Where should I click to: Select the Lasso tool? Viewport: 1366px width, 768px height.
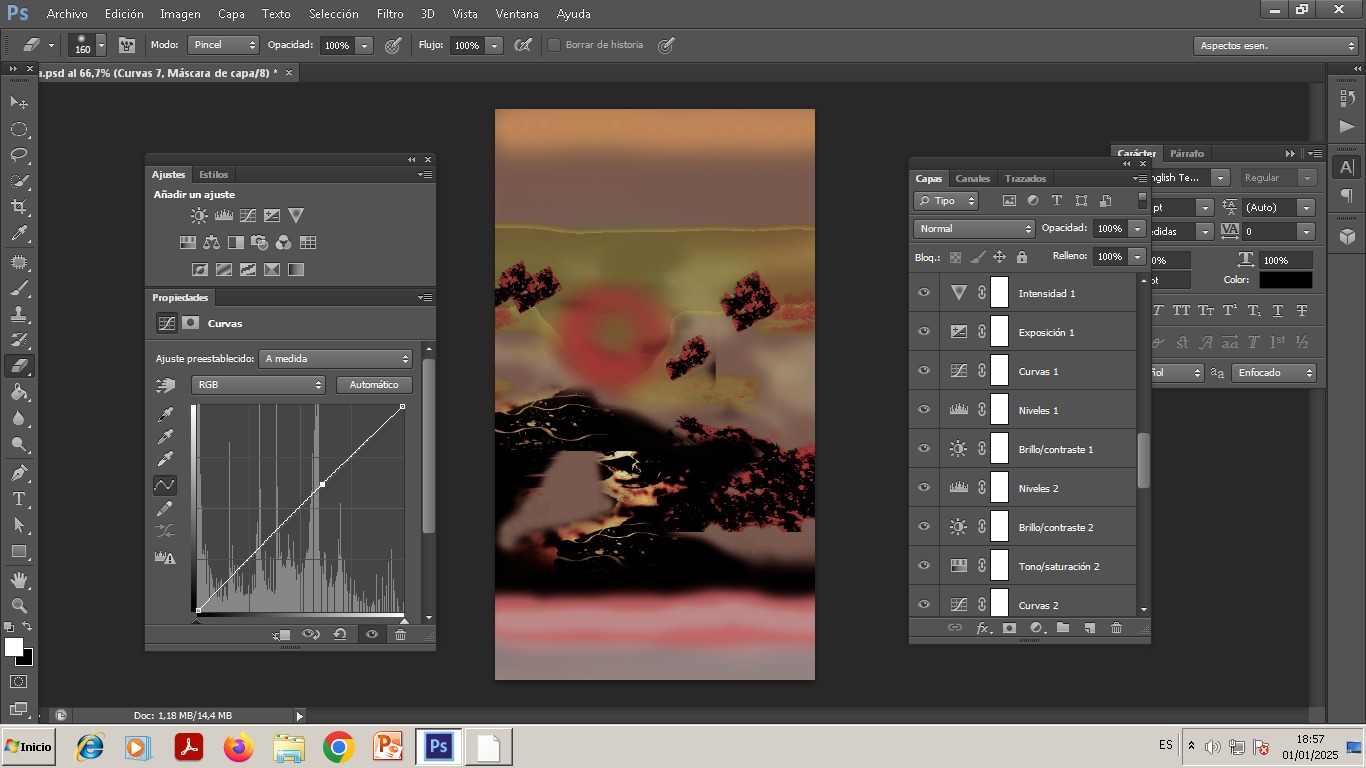pyautogui.click(x=19, y=155)
